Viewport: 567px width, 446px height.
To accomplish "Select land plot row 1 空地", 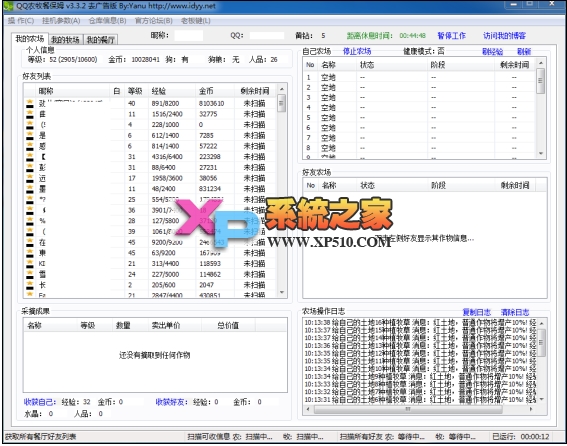I will [420, 77].
